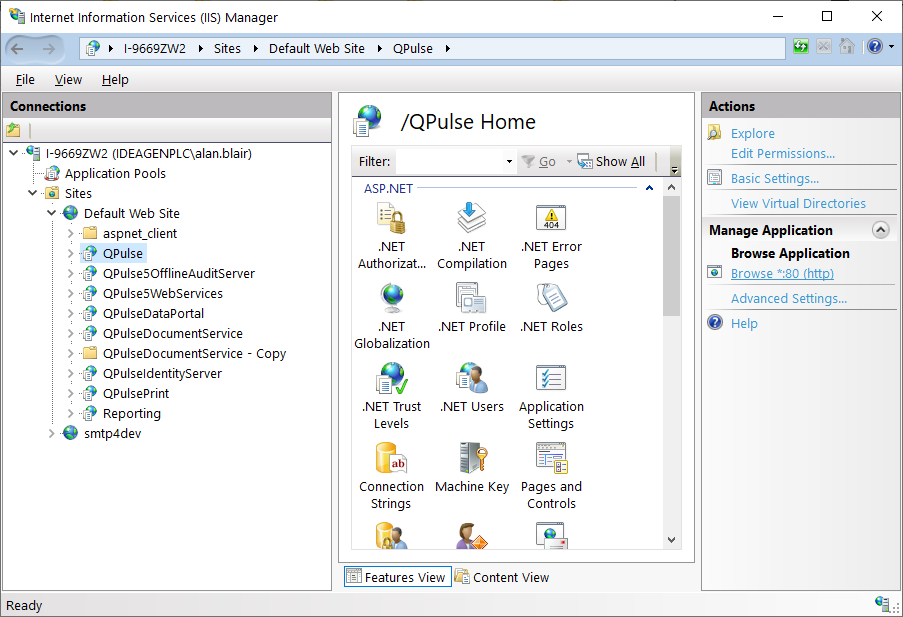Select the Reporting application node
The height and width of the screenshot is (617, 903).
[132, 414]
